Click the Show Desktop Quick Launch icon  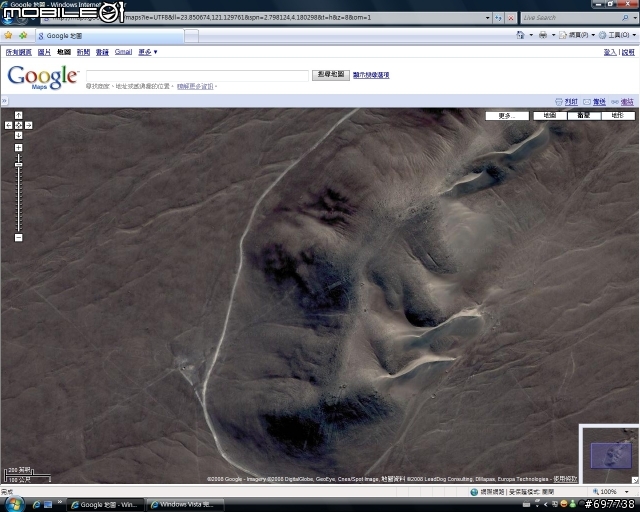[x=48, y=505]
